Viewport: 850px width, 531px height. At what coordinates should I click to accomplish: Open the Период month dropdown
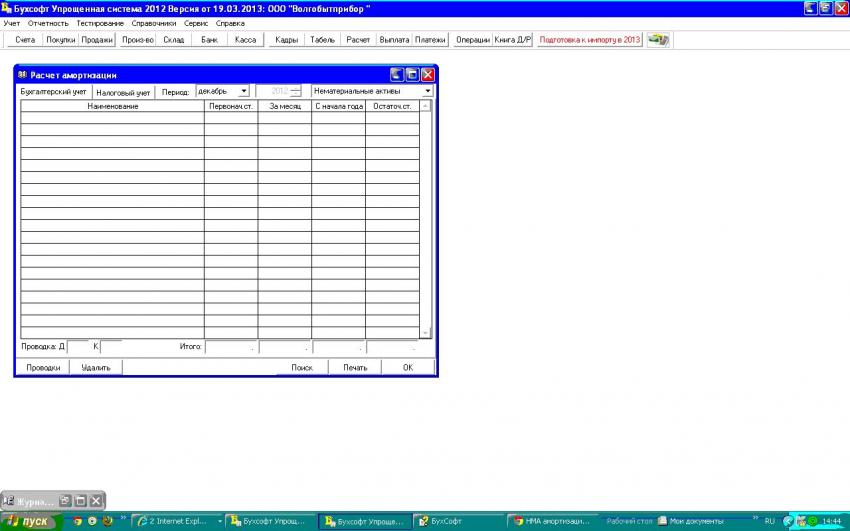(x=244, y=91)
